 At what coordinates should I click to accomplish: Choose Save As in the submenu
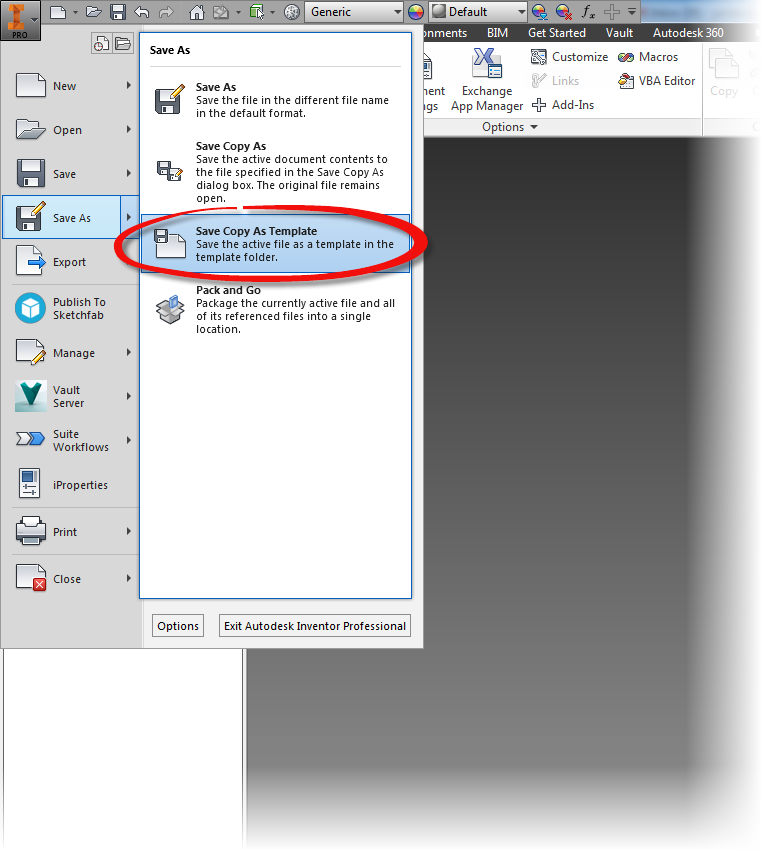275,100
